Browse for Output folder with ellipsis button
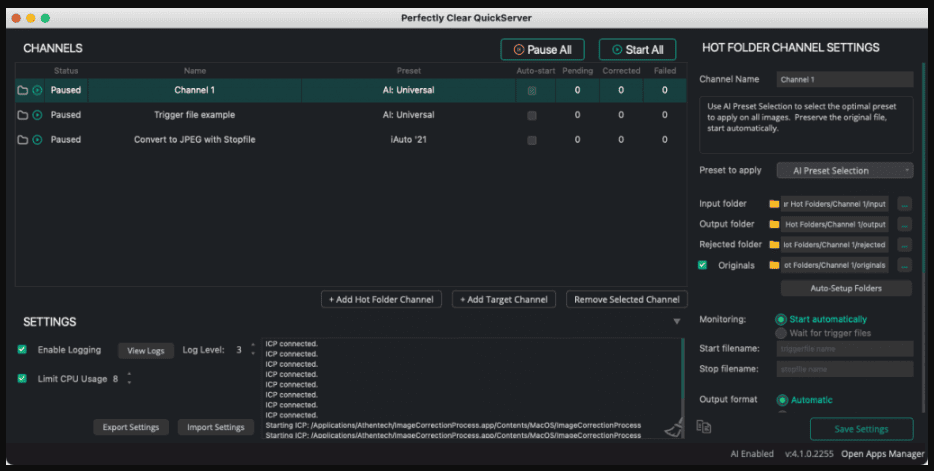The width and height of the screenshot is (934, 471). point(904,224)
